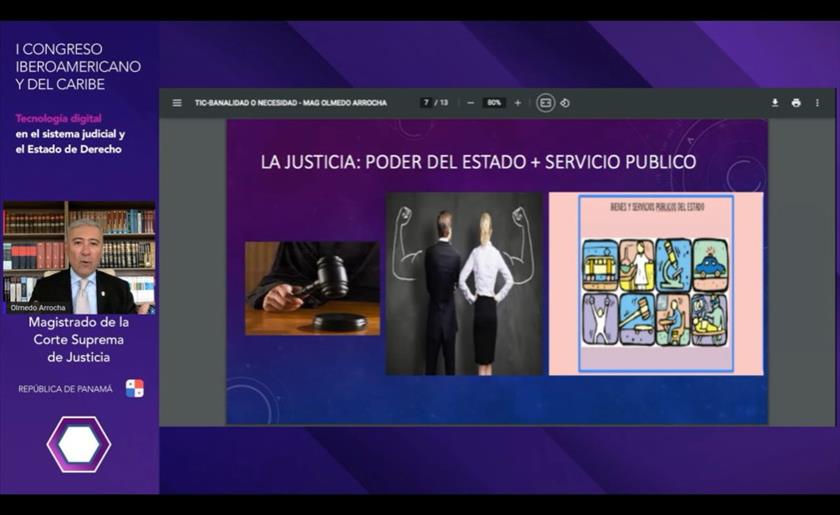Click the PDF title TIC-BANALIDAD O NECESIDAD

291,103
